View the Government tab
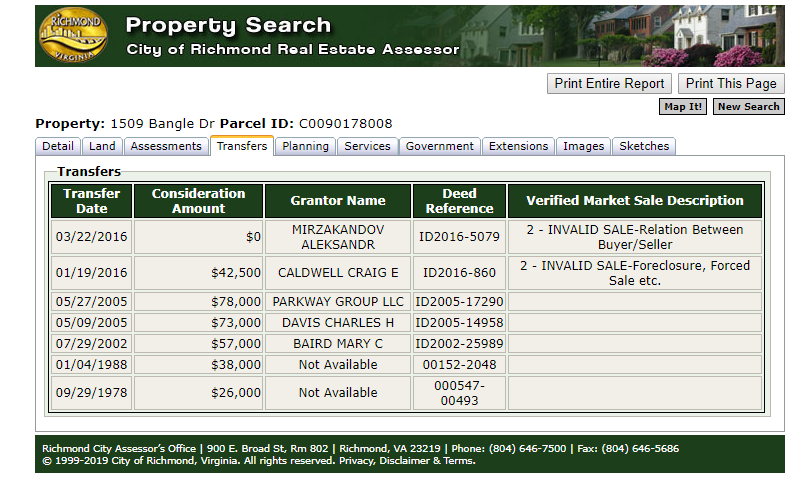 pyautogui.click(x=440, y=146)
